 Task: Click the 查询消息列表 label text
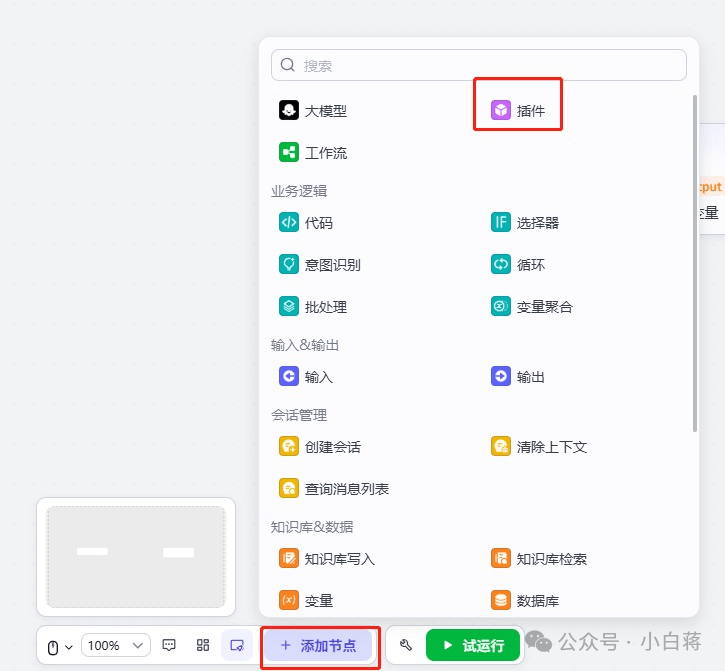tap(347, 489)
